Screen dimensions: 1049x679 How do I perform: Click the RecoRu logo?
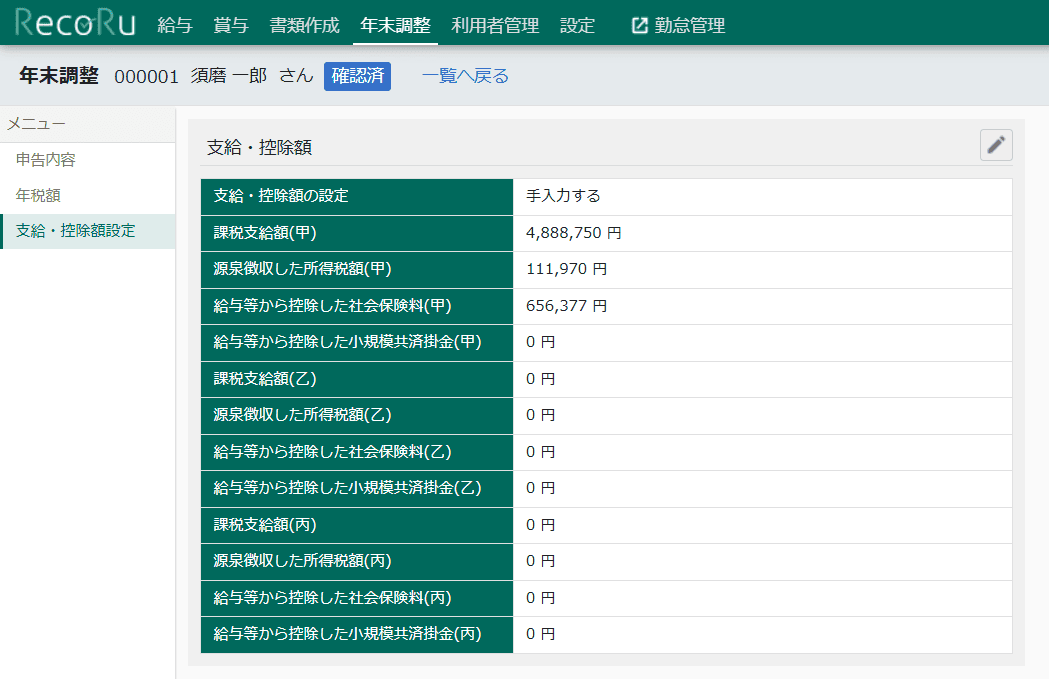coord(76,23)
